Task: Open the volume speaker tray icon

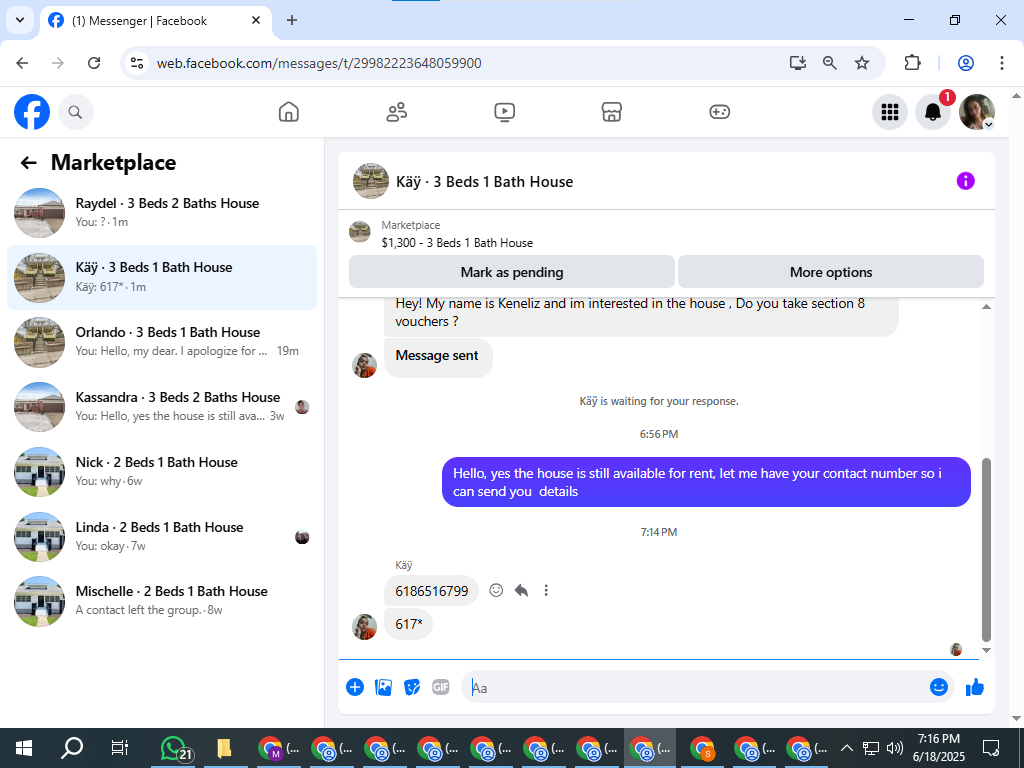Action: (895, 748)
